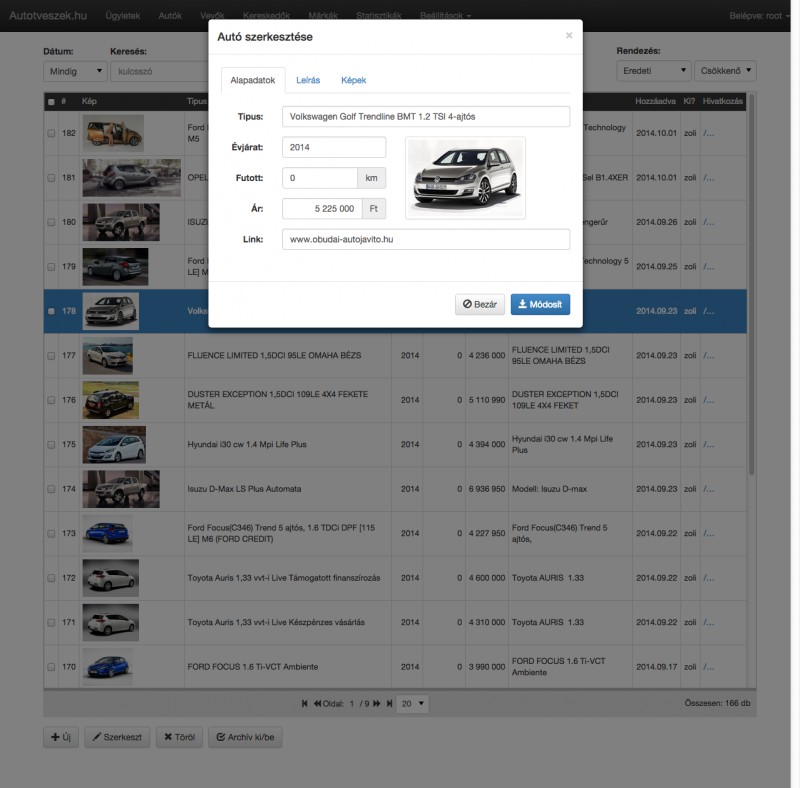Click the Bezár cancel button
The height and width of the screenshot is (788, 800).
click(480, 304)
